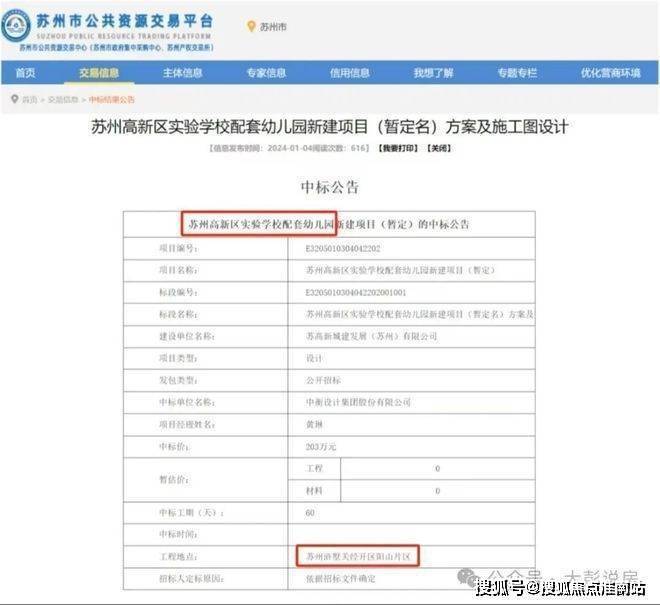This screenshot has width=660, height=605.
Task: Click the 项目类型 row label
Action: click(x=178, y=358)
